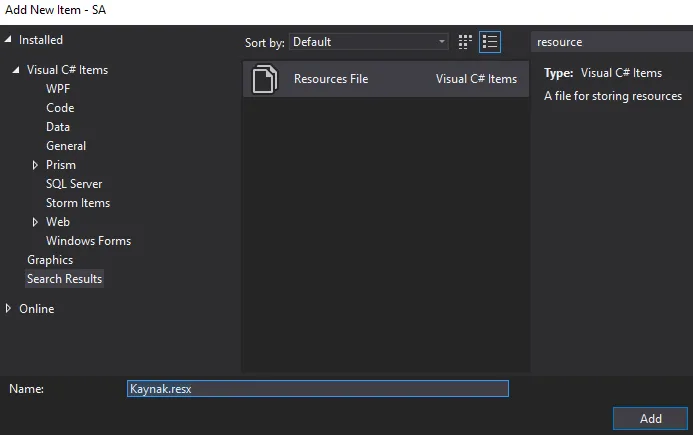Viewport: 693px width, 435px height.
Task: Select the Windows Forms category
Action: pos(88,241)
